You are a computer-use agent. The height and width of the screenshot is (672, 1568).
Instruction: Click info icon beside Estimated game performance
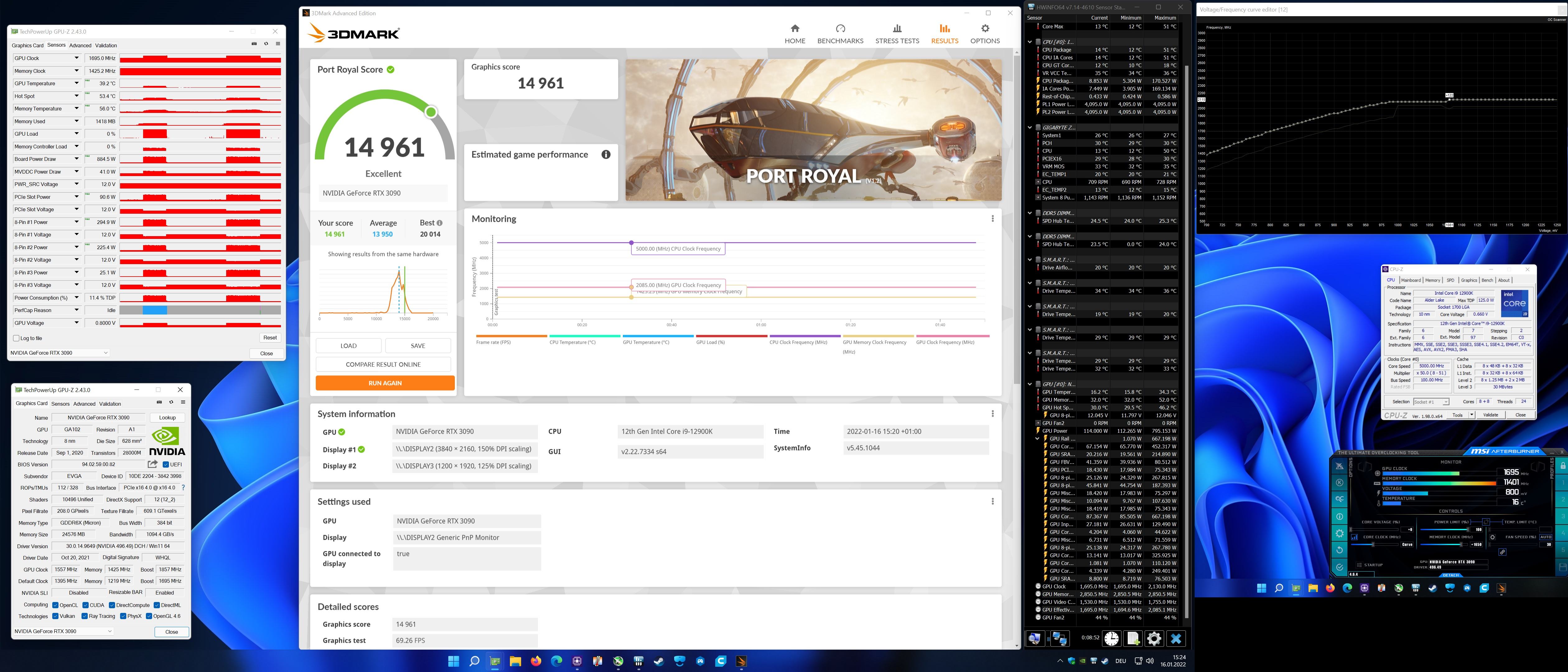[606, 155]
